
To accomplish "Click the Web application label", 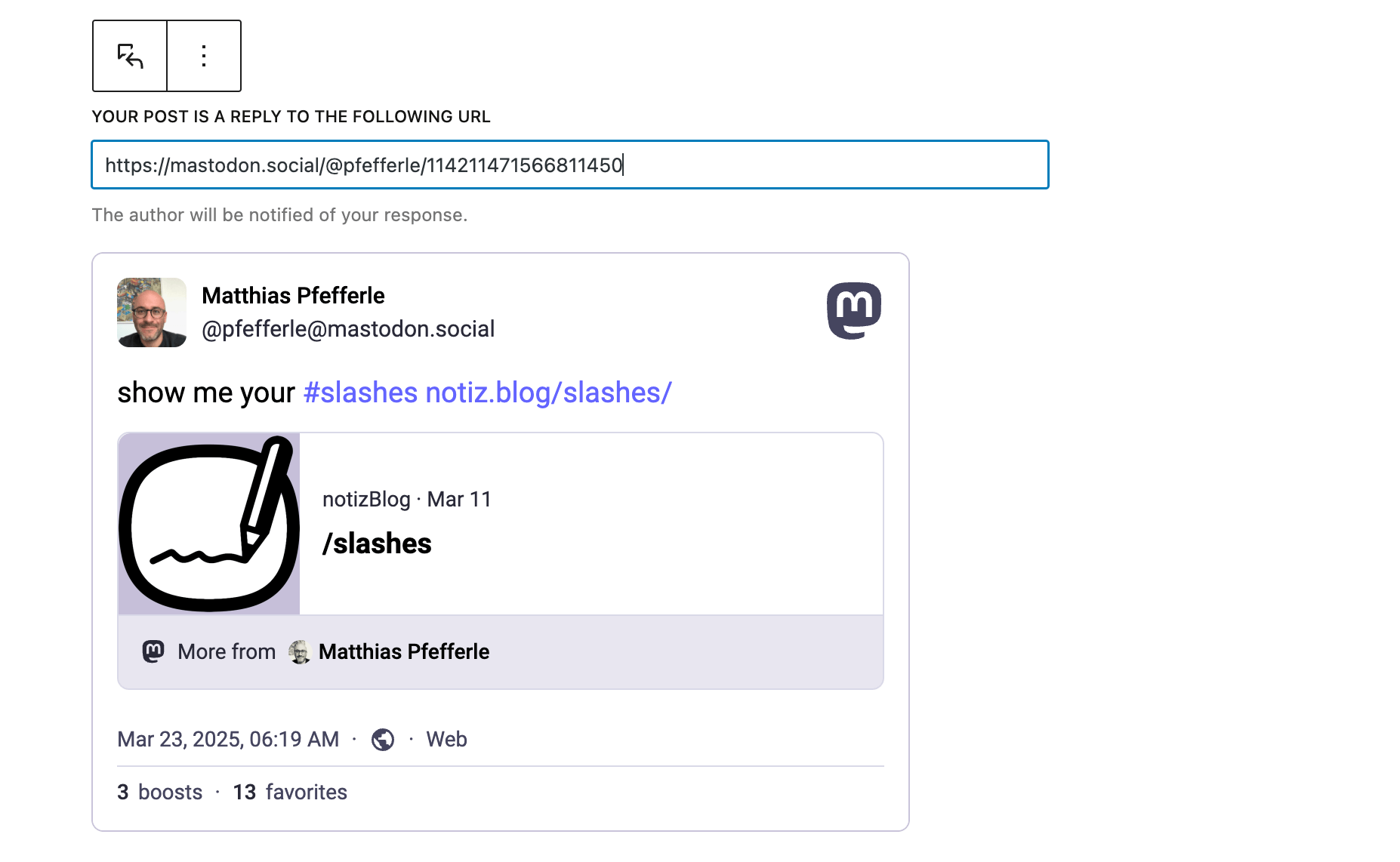I will click(446, 739).
